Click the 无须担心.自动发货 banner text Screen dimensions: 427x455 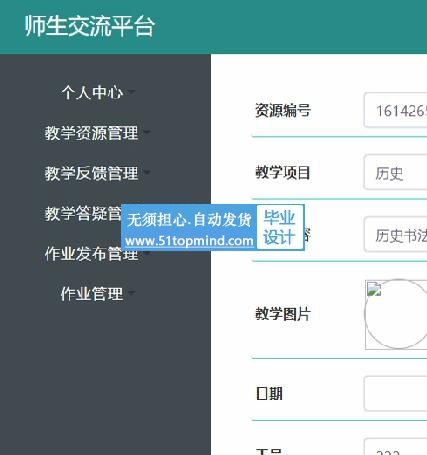189,219
